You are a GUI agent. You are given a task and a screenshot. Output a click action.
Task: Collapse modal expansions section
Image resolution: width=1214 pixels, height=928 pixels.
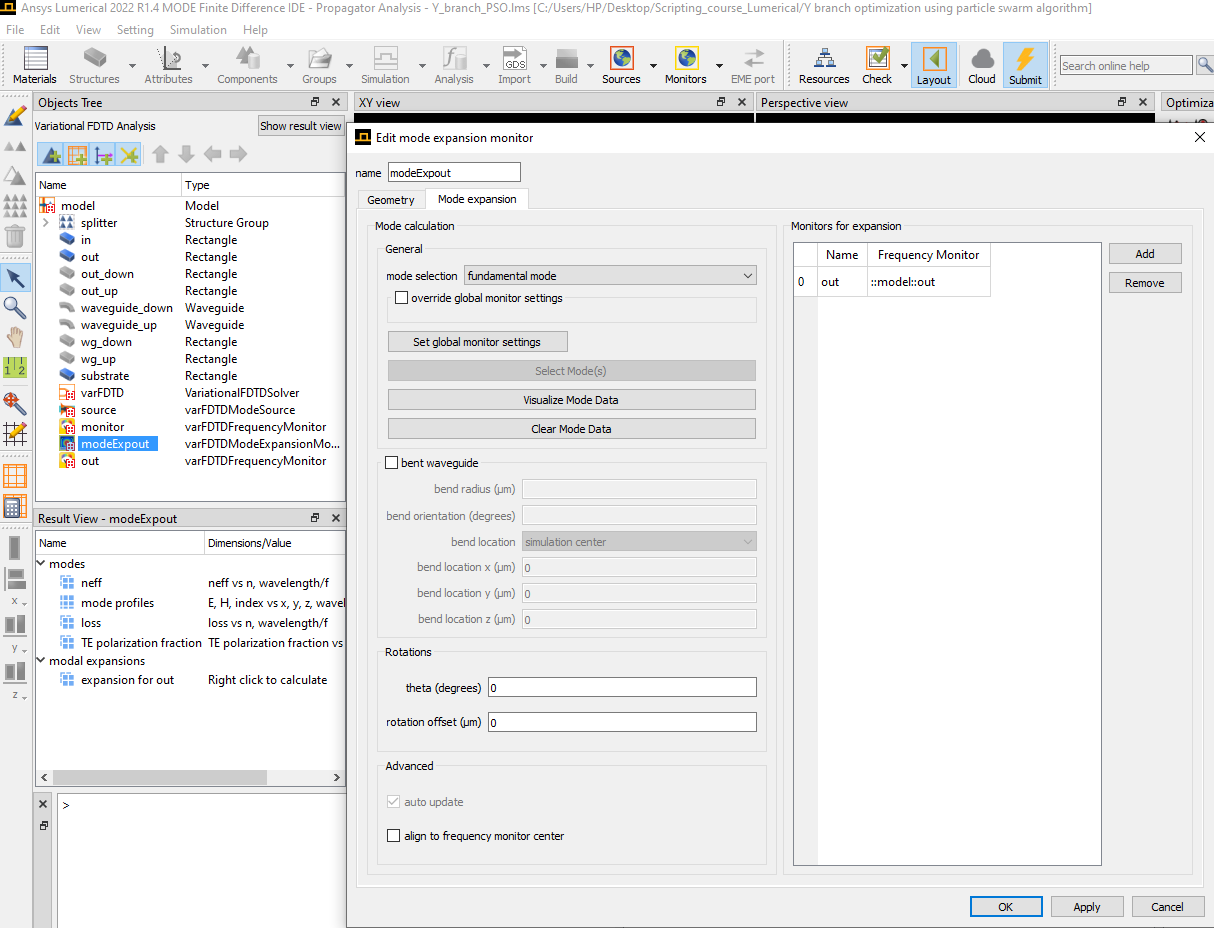click(x=41, y=661)
